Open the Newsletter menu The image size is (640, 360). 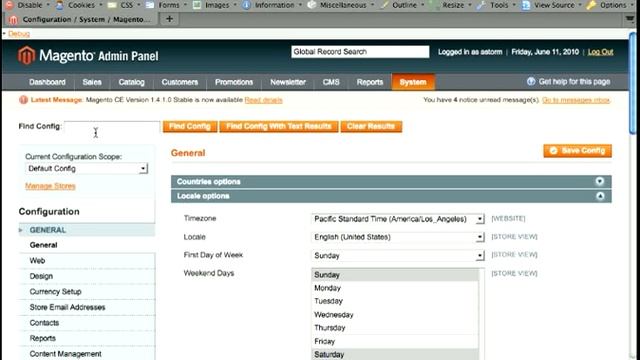(288, 82)
